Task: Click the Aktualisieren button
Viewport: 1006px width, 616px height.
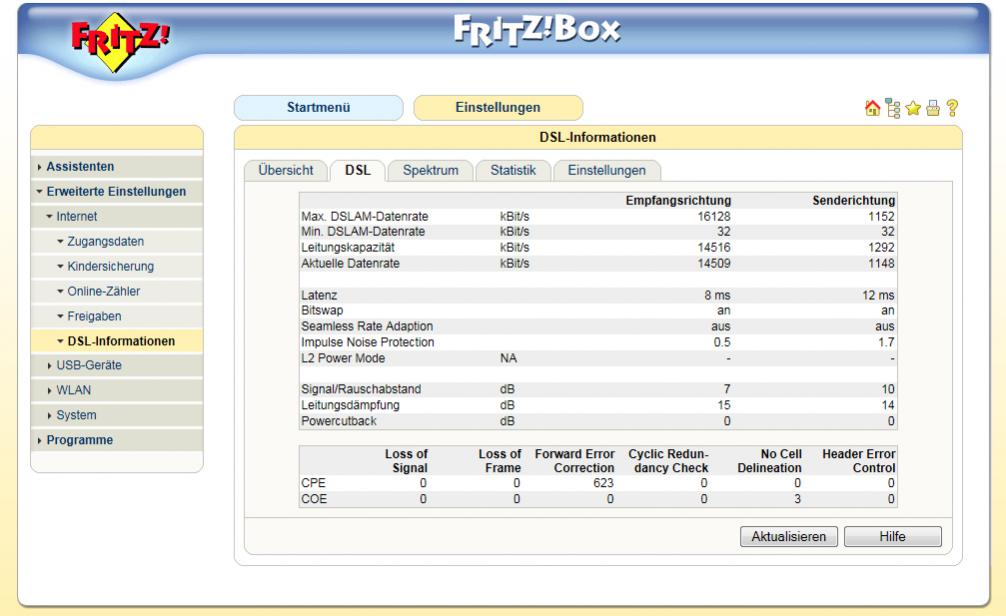Action: coord(789,536)
